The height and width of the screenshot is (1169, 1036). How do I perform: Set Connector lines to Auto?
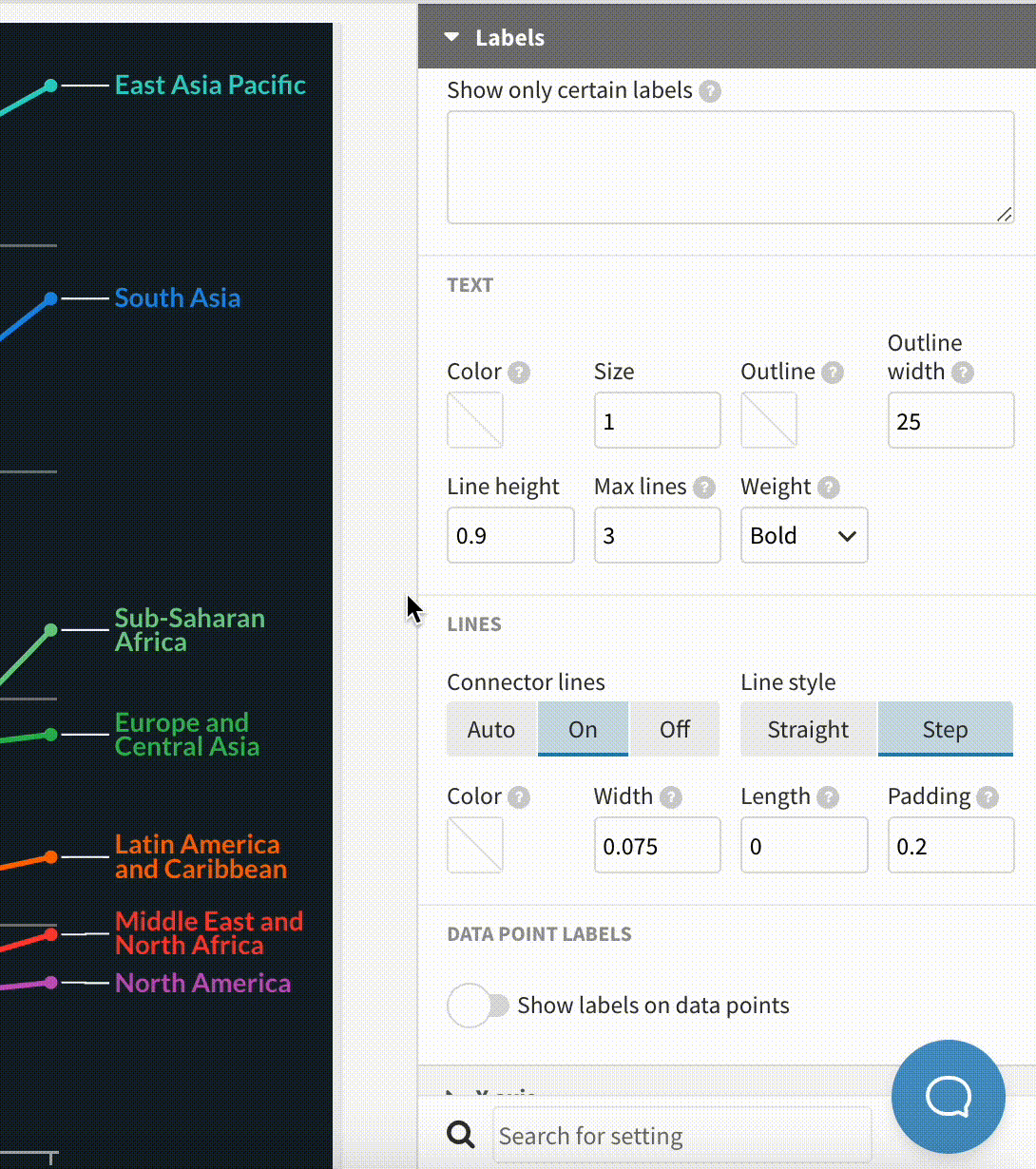click(491, 729)
